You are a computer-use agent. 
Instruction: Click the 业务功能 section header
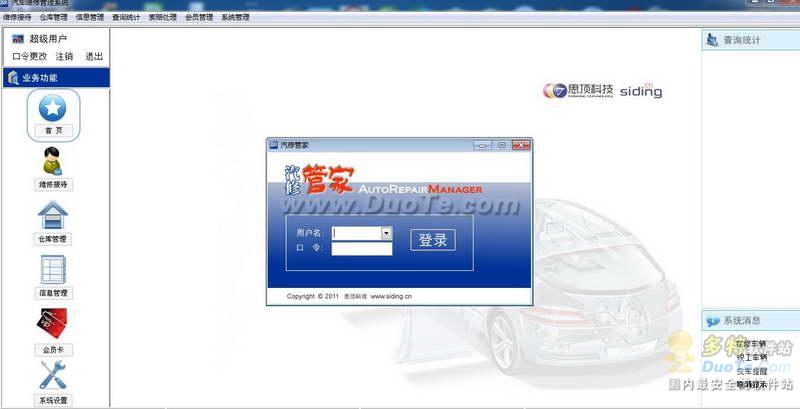click(56, 78)
